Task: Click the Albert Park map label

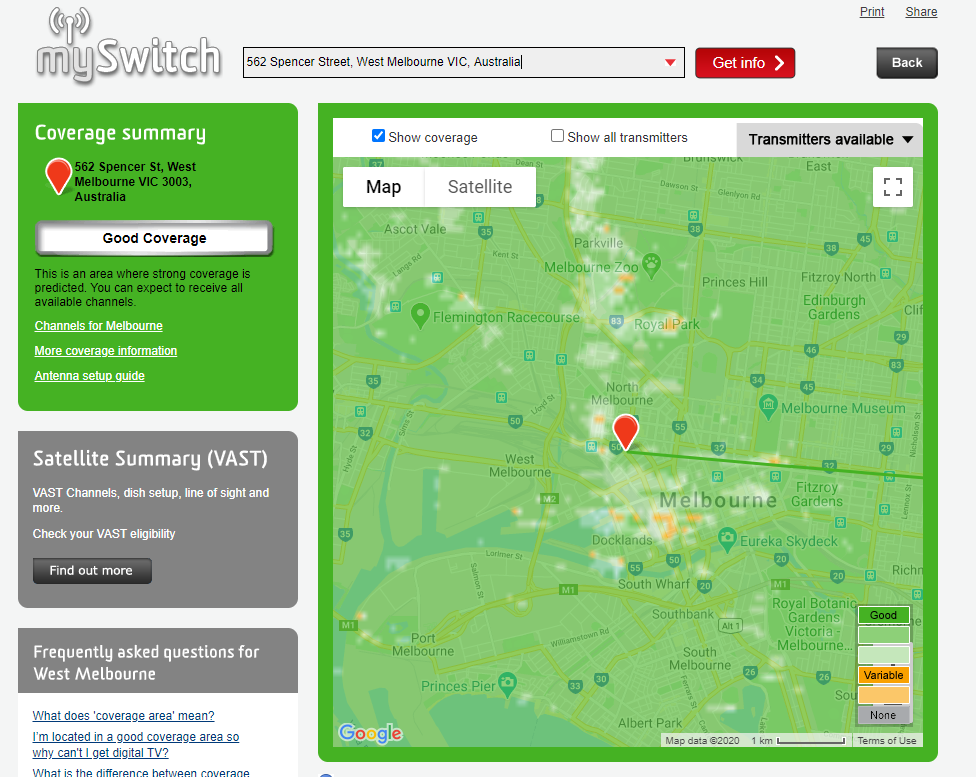Action: [x=650, y=723]
